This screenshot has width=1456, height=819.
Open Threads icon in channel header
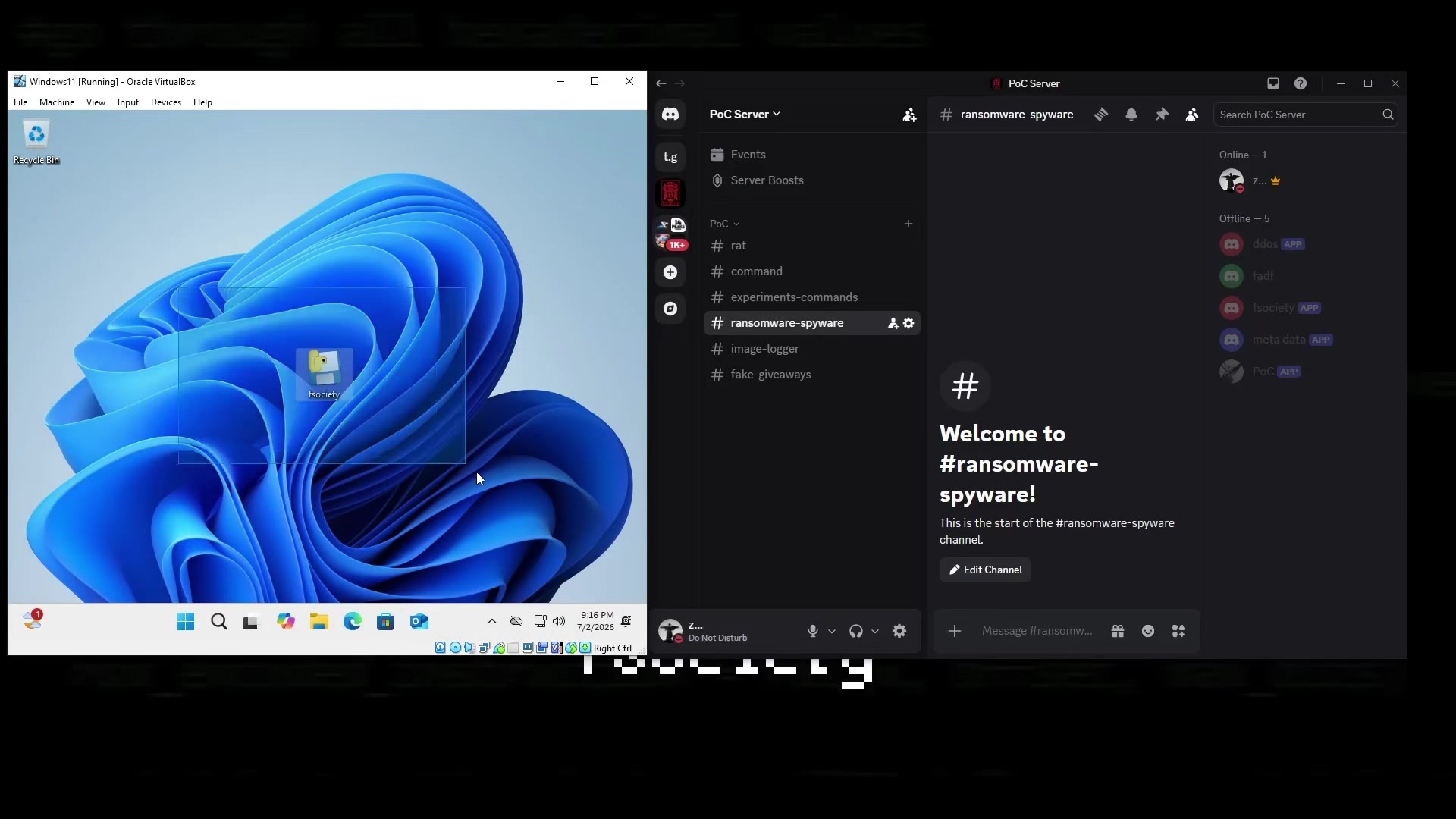[x=1101, y=115]
